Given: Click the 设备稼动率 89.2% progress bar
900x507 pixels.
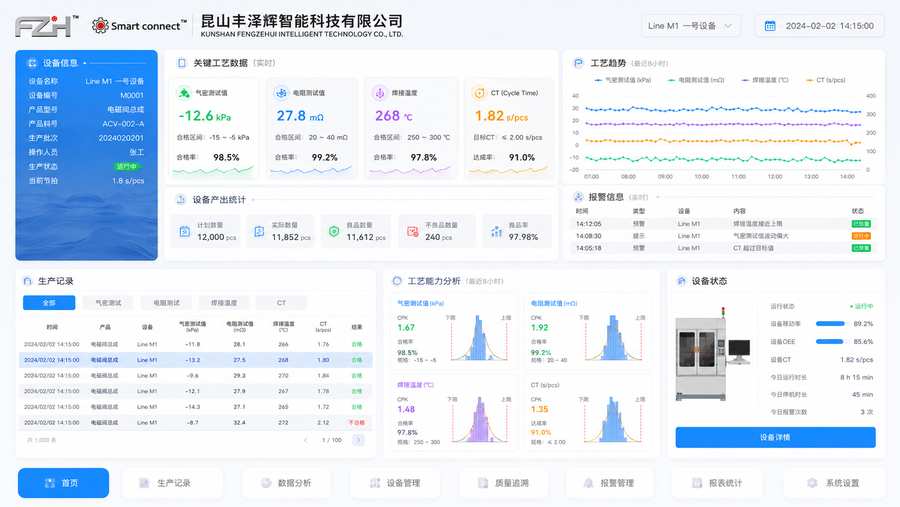Looking at the screenshot, I should (831, 324).
